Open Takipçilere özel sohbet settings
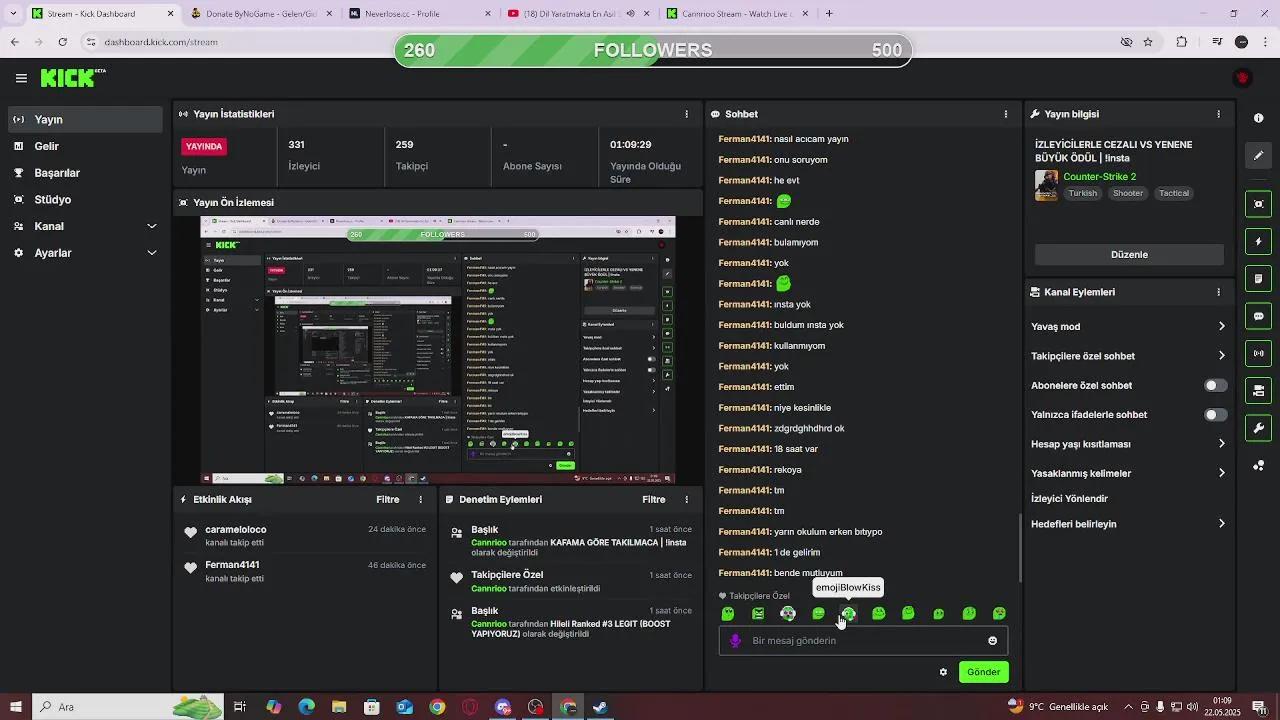The height and width of the screenshot is (720, 1280). coord(1128,356)
